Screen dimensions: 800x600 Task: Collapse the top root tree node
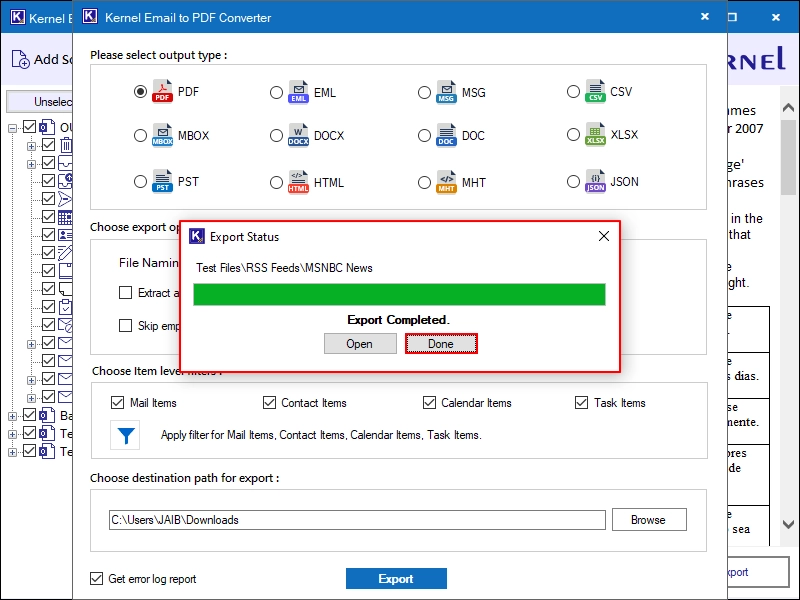click(12, 128)
